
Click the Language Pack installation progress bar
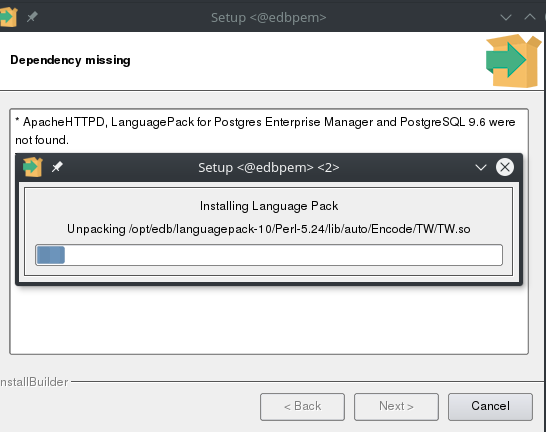(x=269, y=255)
